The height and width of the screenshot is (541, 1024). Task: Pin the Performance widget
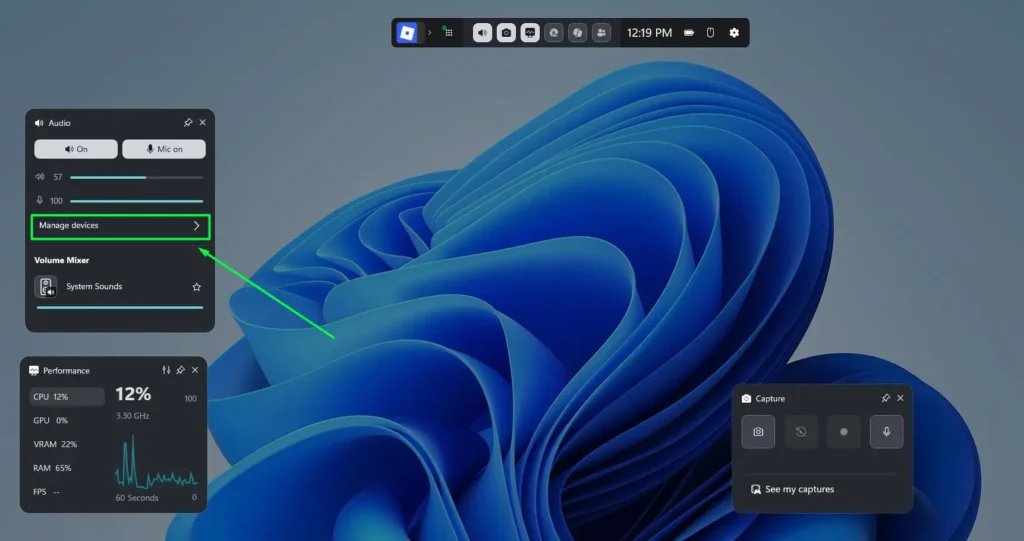(x=180, y=370)
